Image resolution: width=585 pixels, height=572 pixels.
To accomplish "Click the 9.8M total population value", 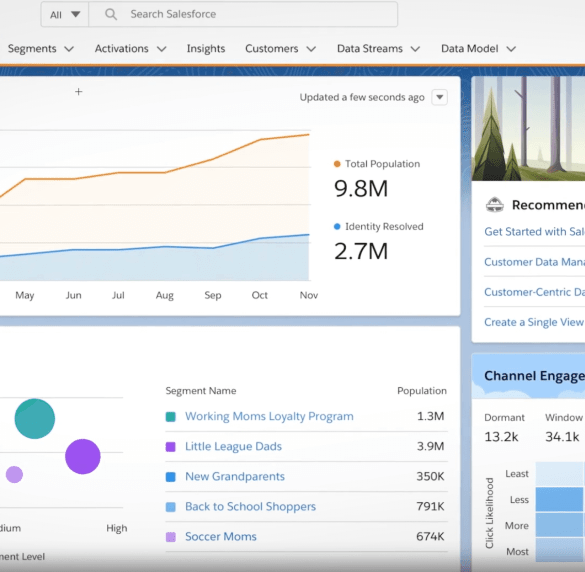I will [x=361, y=189].
